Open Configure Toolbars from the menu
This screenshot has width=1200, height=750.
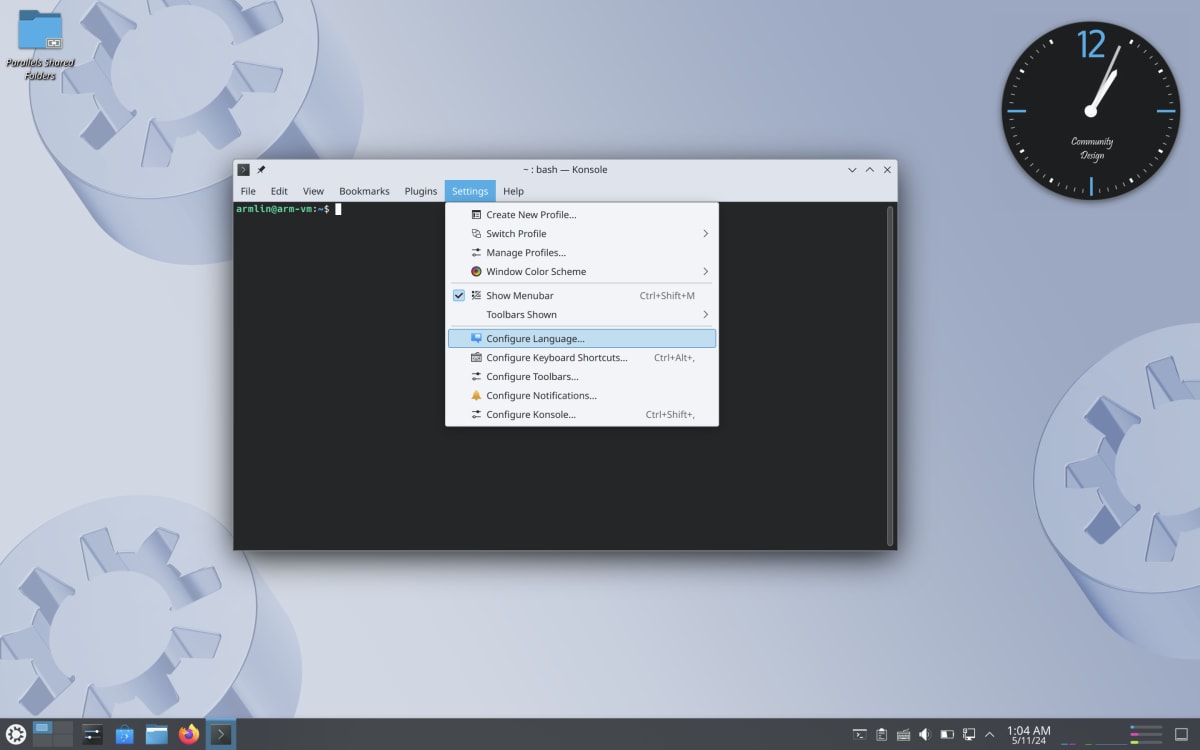tap(582, 377)
